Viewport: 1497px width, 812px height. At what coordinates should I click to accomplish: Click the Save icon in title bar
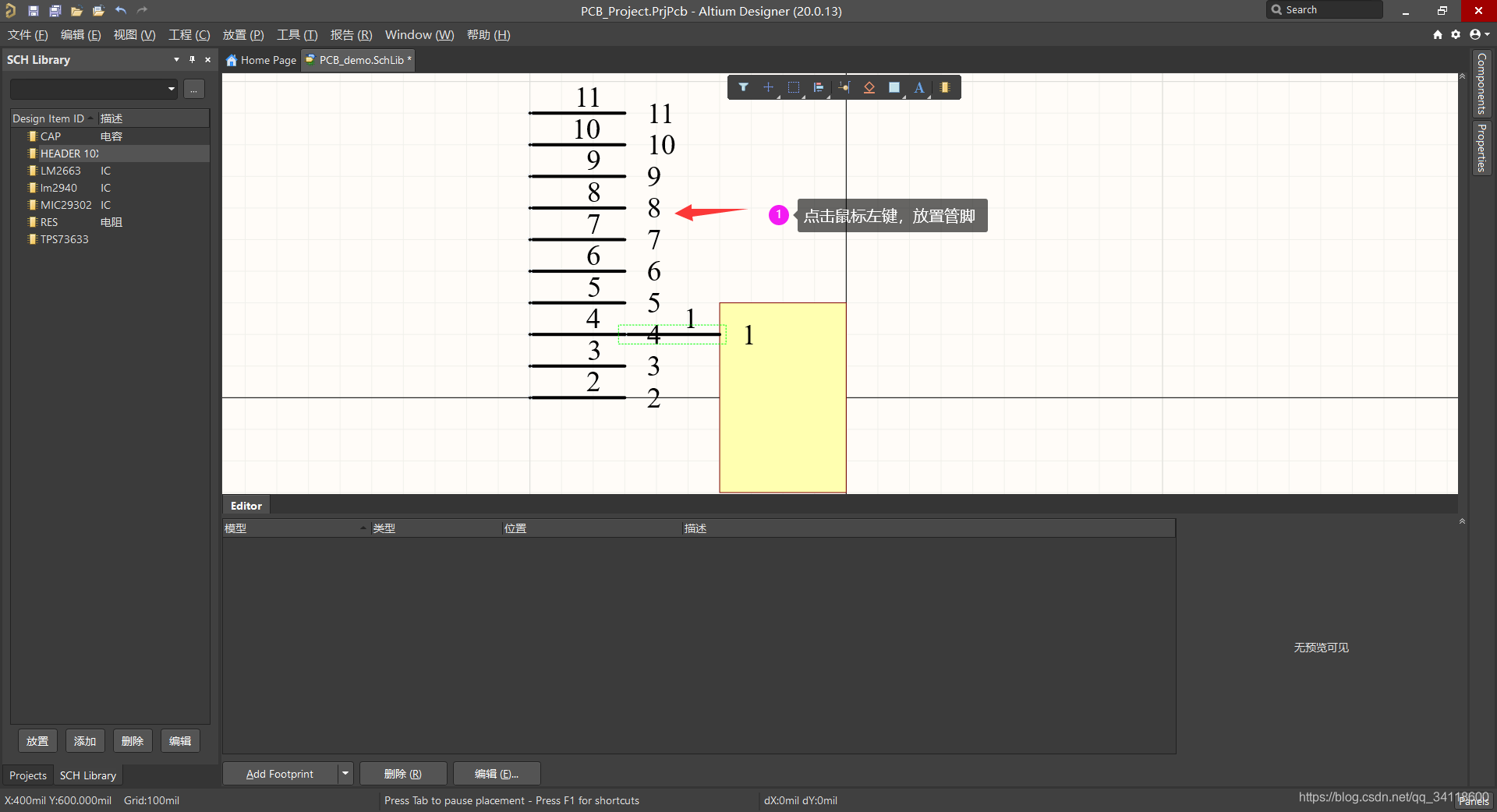click(33, 11)
